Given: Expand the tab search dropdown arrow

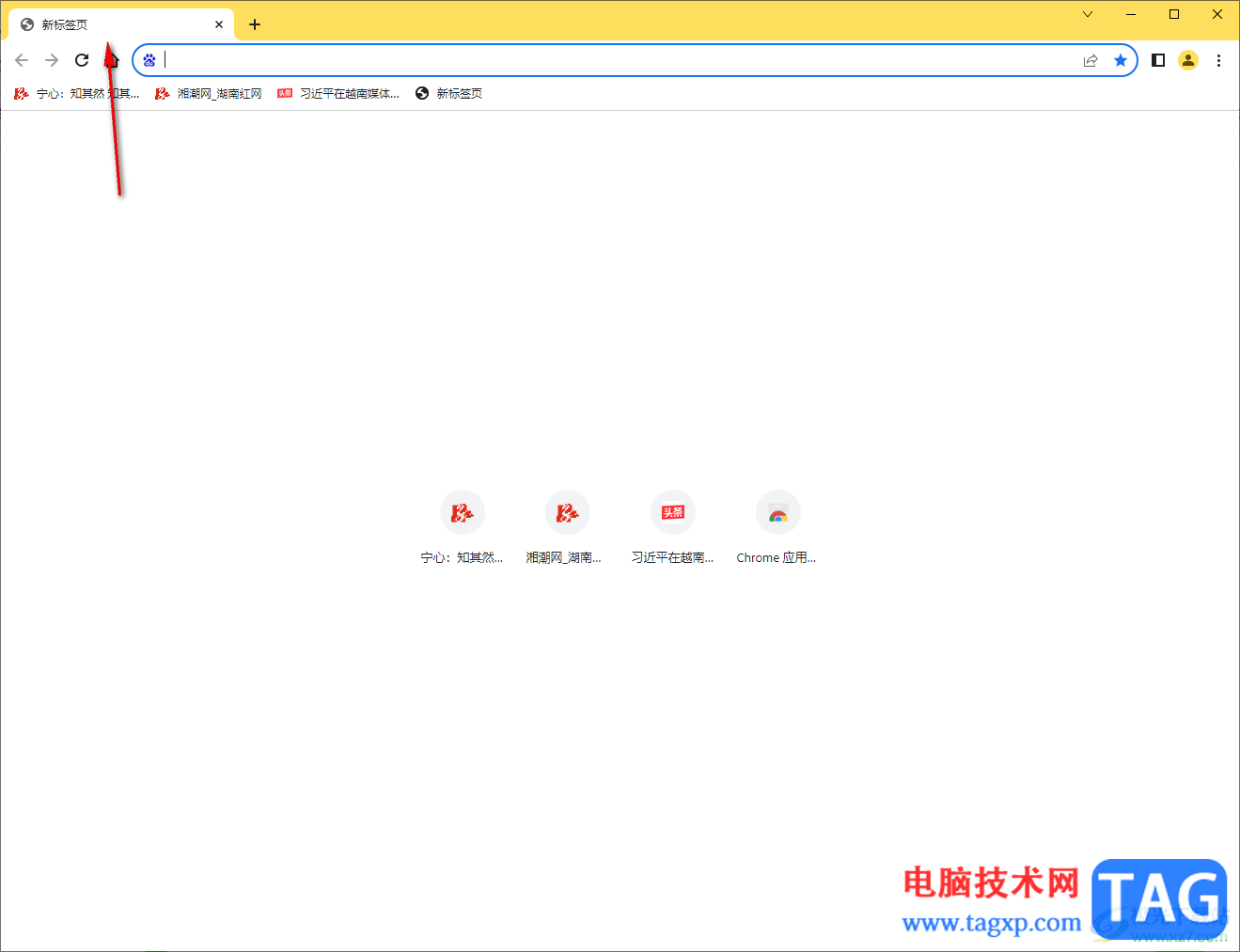Looking at the screenshot, I should click(x=1088, y=14).
